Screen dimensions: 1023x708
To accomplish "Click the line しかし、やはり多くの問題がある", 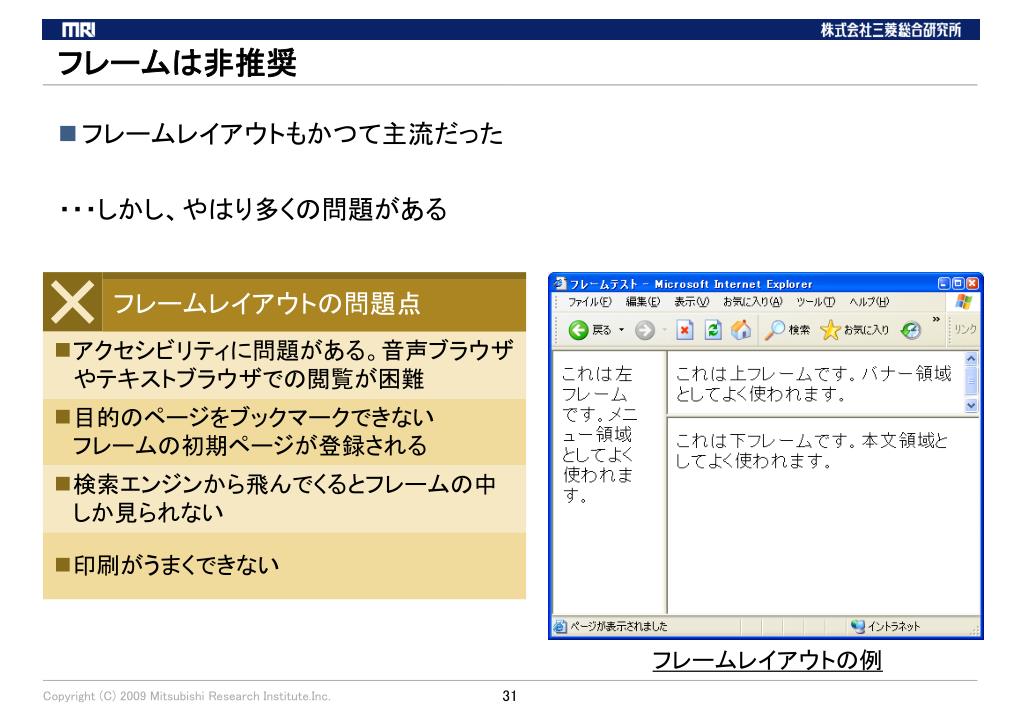I will pos(253,209).
